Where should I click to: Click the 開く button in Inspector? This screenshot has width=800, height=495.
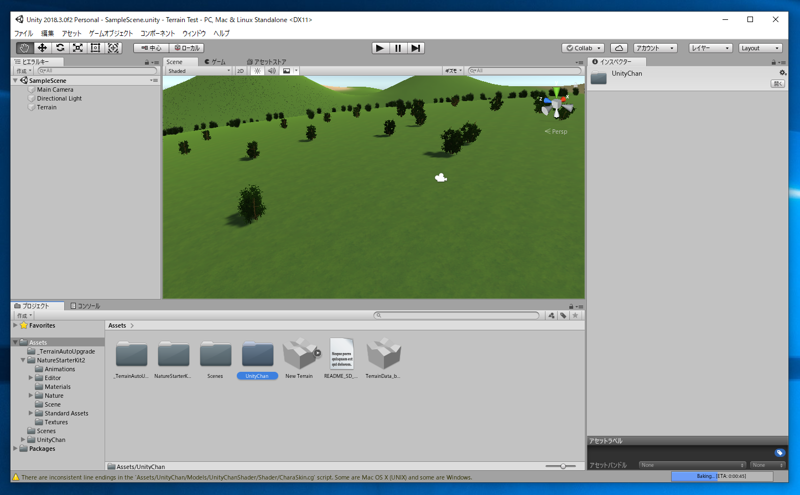click(778, 84)
